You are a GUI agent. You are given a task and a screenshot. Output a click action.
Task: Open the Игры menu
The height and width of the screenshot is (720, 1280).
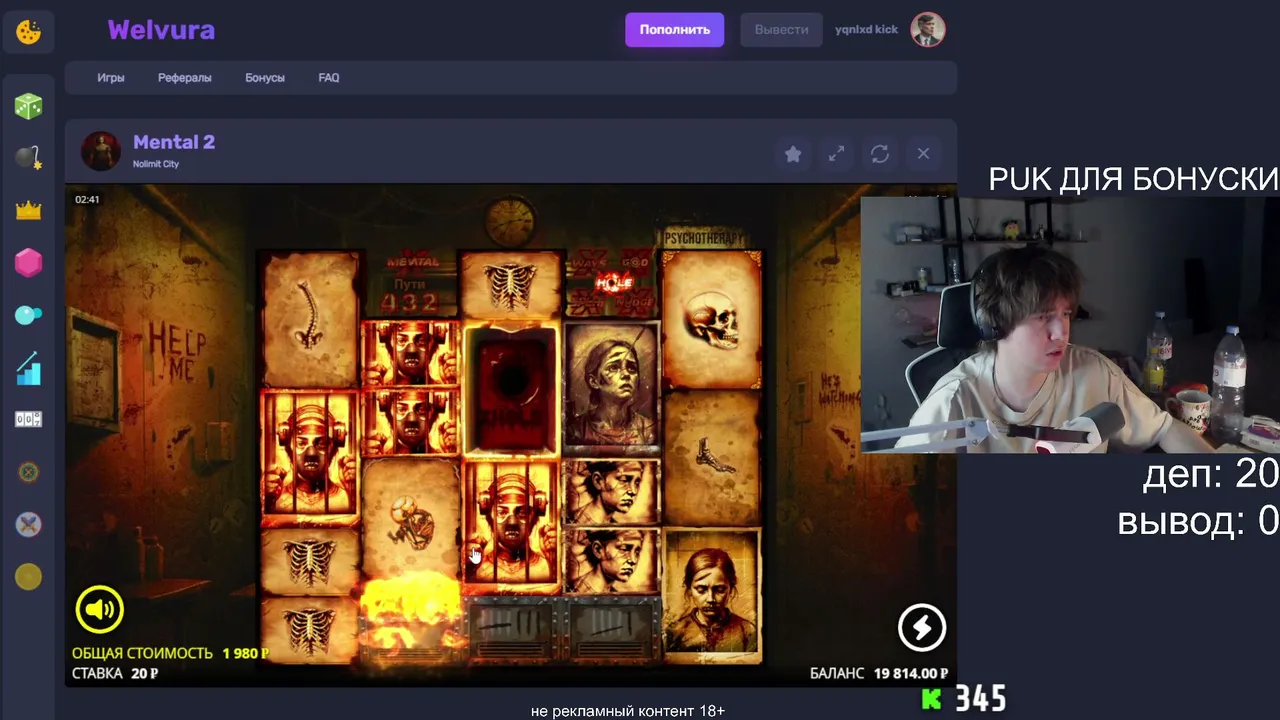pos(111,78)
